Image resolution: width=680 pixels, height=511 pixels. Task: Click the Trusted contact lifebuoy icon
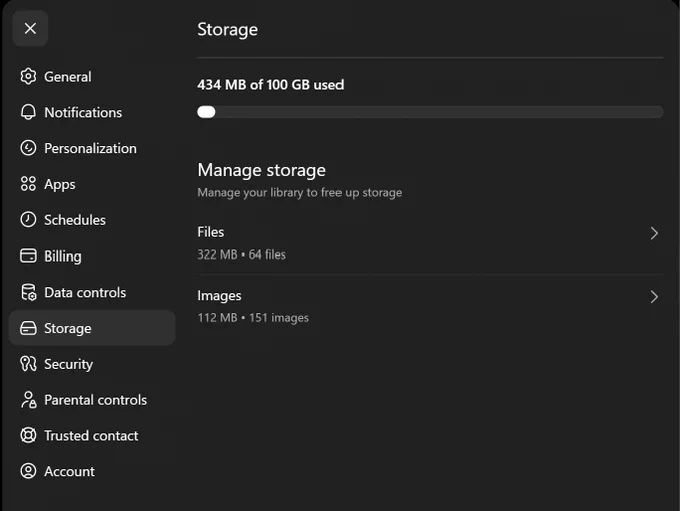(x=28, y=435)
